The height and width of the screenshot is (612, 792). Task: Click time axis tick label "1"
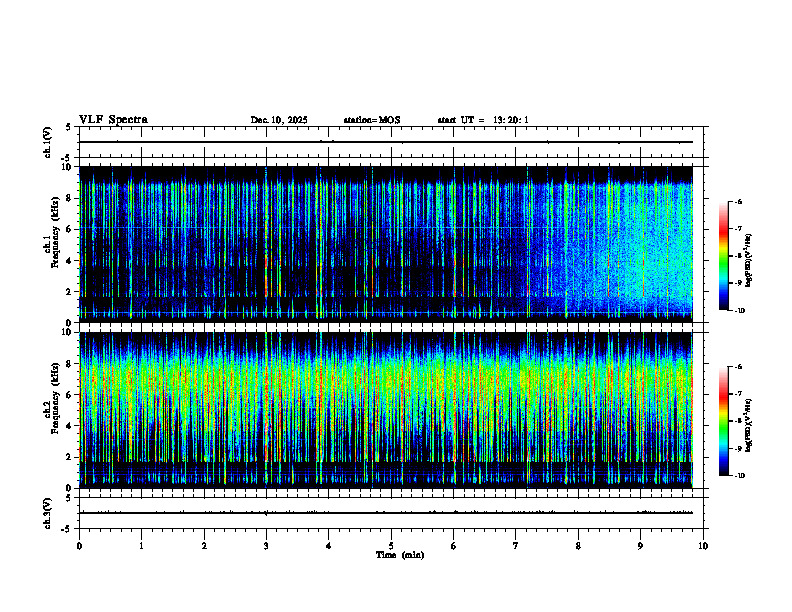[x=142, y=546]
